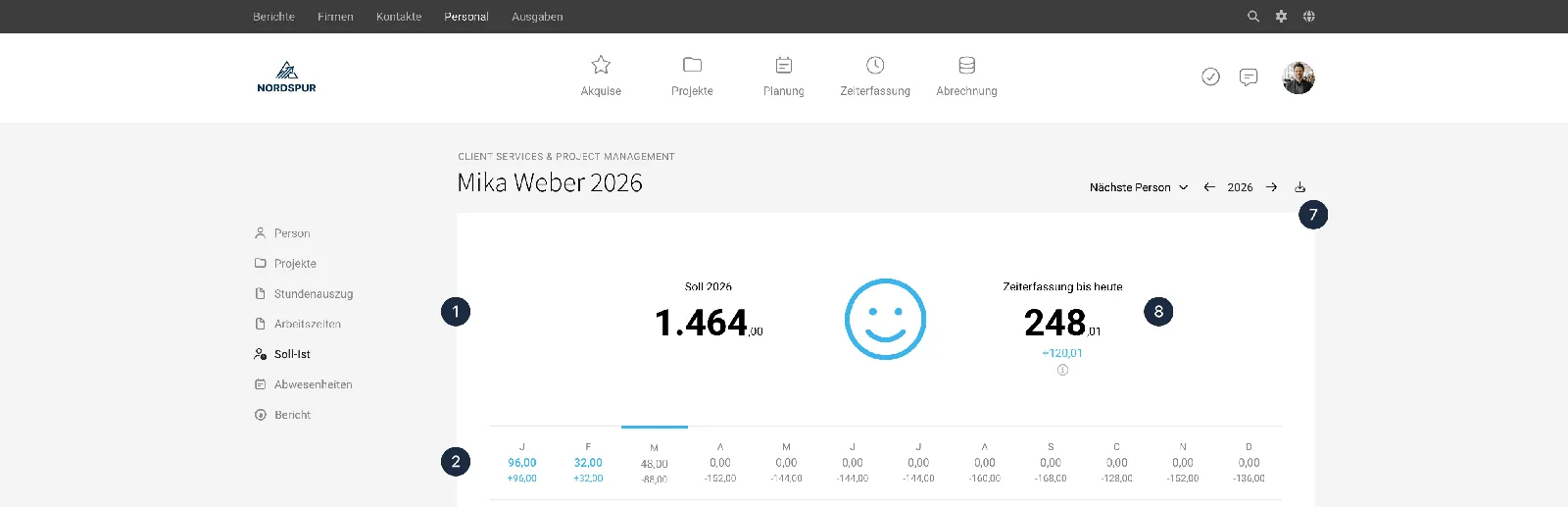This screenshot has height=507, width=1568.
Task: Open the Akquise star icon
Action: [x=601, y=65]
